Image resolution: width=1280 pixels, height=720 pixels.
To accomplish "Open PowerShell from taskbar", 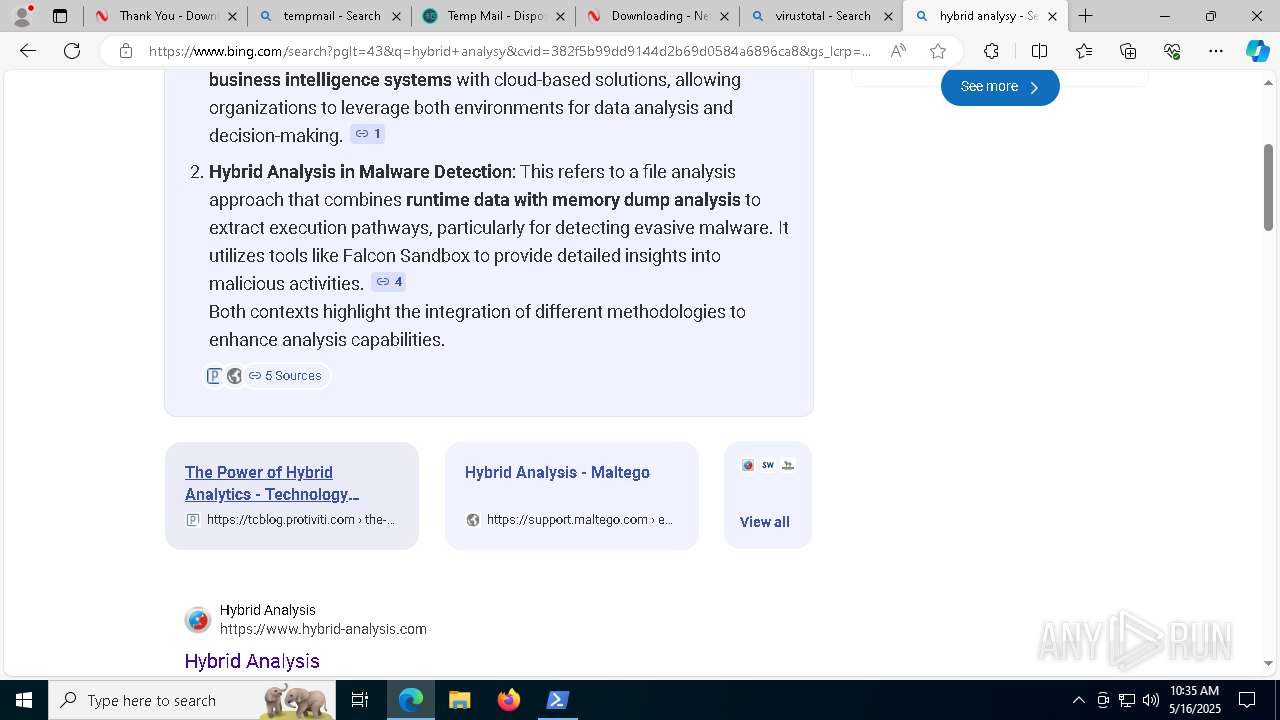I will click(x=557, y=700).
